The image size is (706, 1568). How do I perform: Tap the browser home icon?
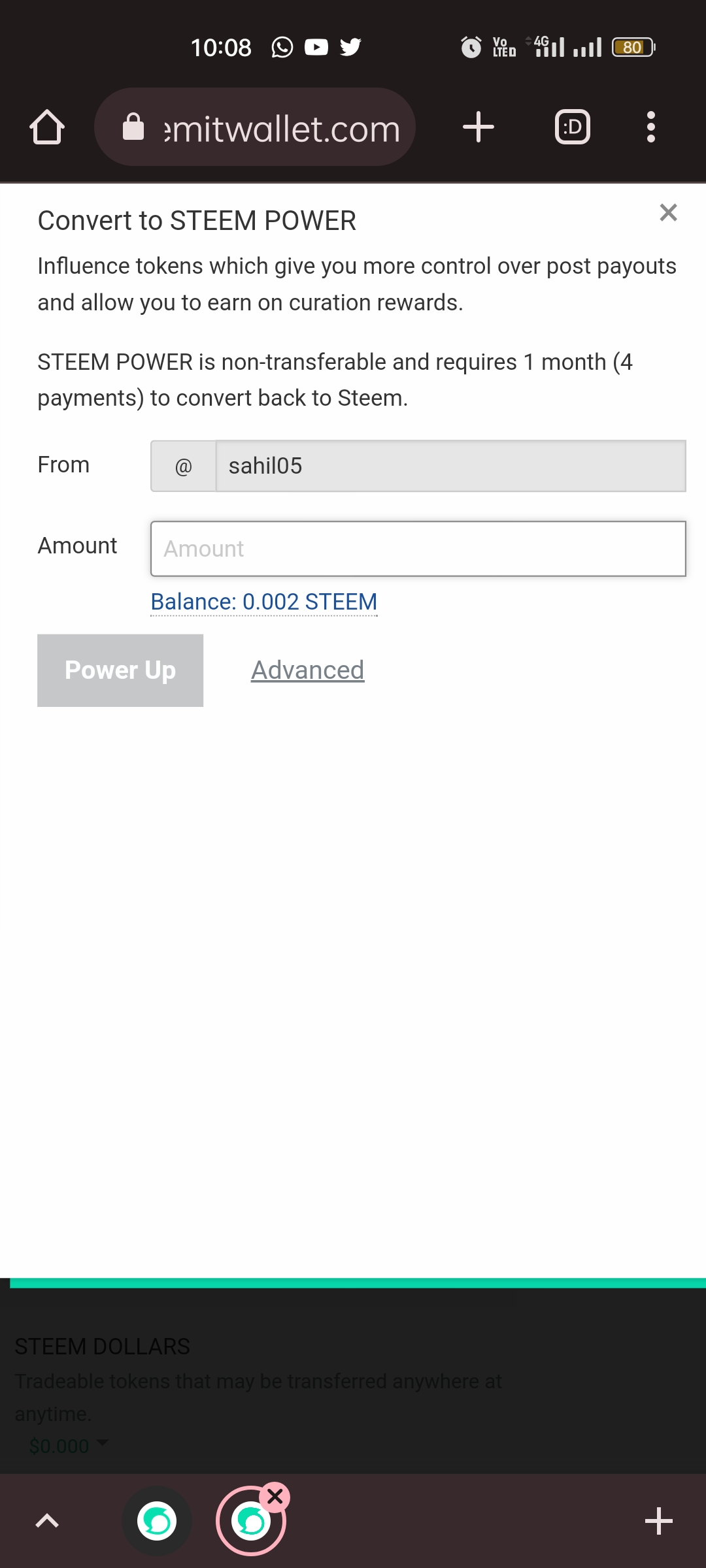click(47, 127)
